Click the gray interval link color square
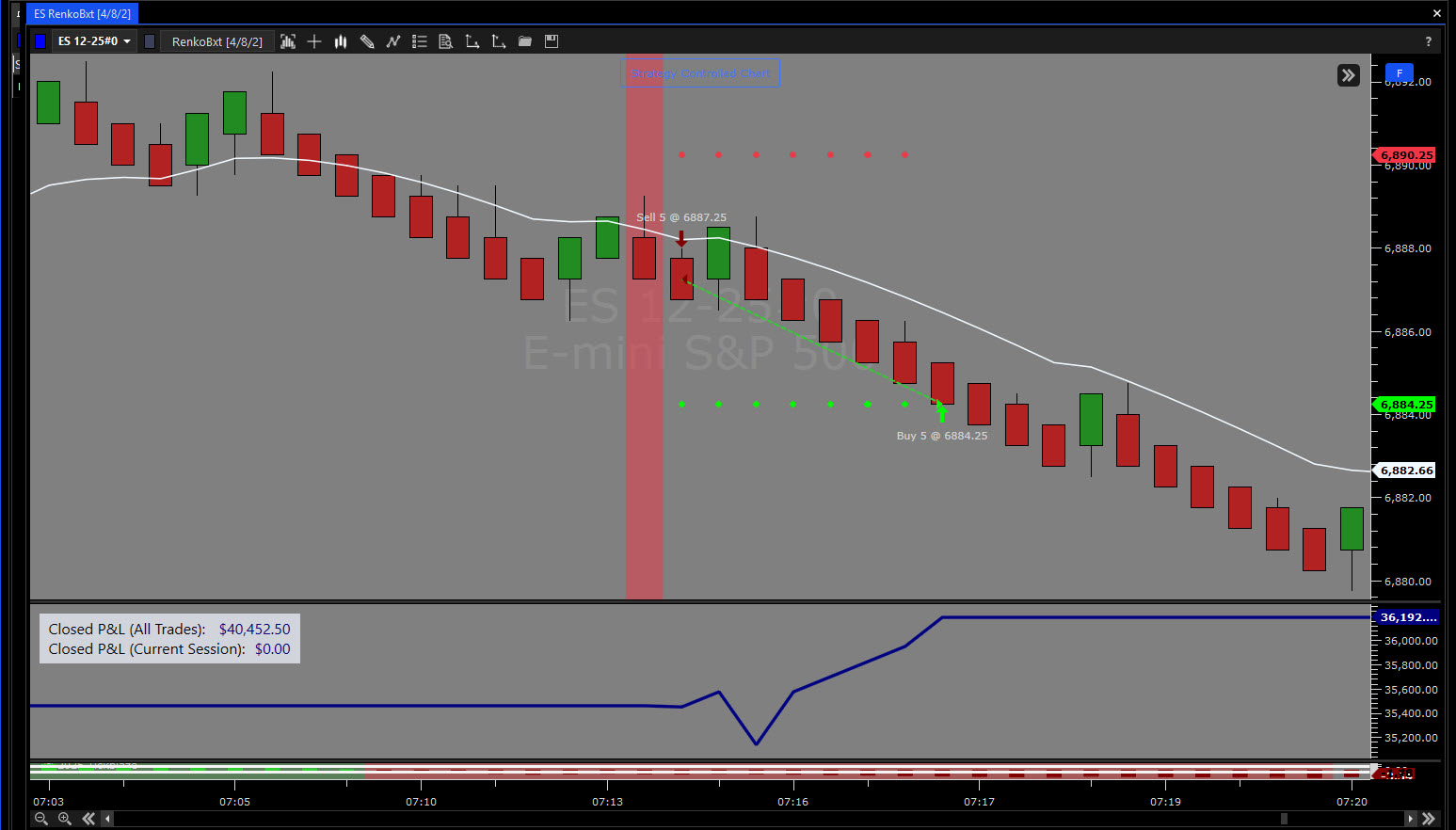Viewport: 1456px width, 830px height. [x=150, y=41]
